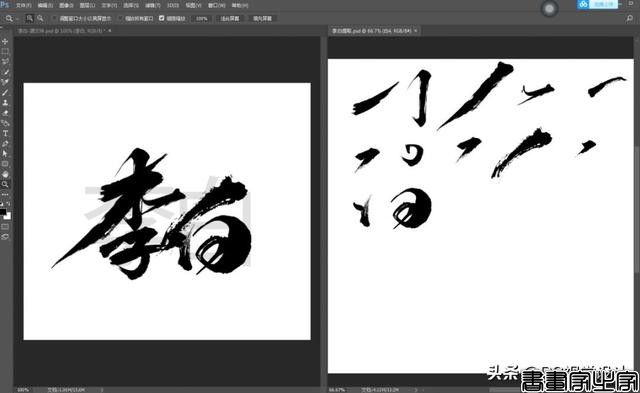Change screen mode icon at toolbar bottom
This screenshot has height=393, width=640.
[x=5, y=237]
